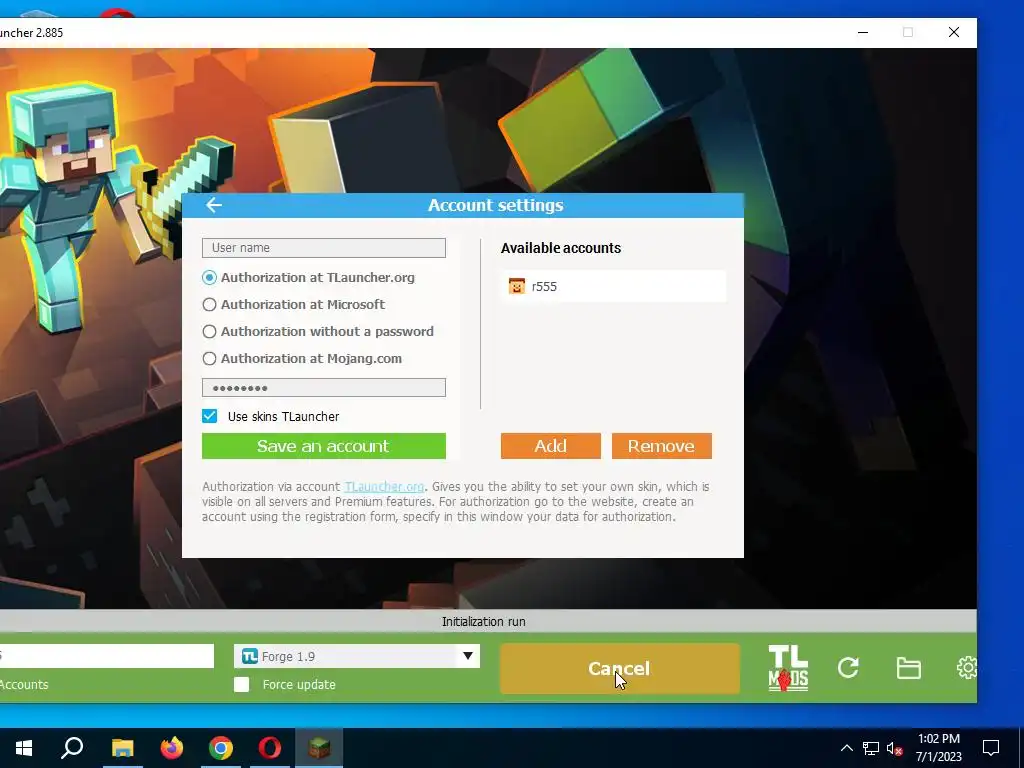Select the r555 account in Available accounts

(x=613, y=286)
